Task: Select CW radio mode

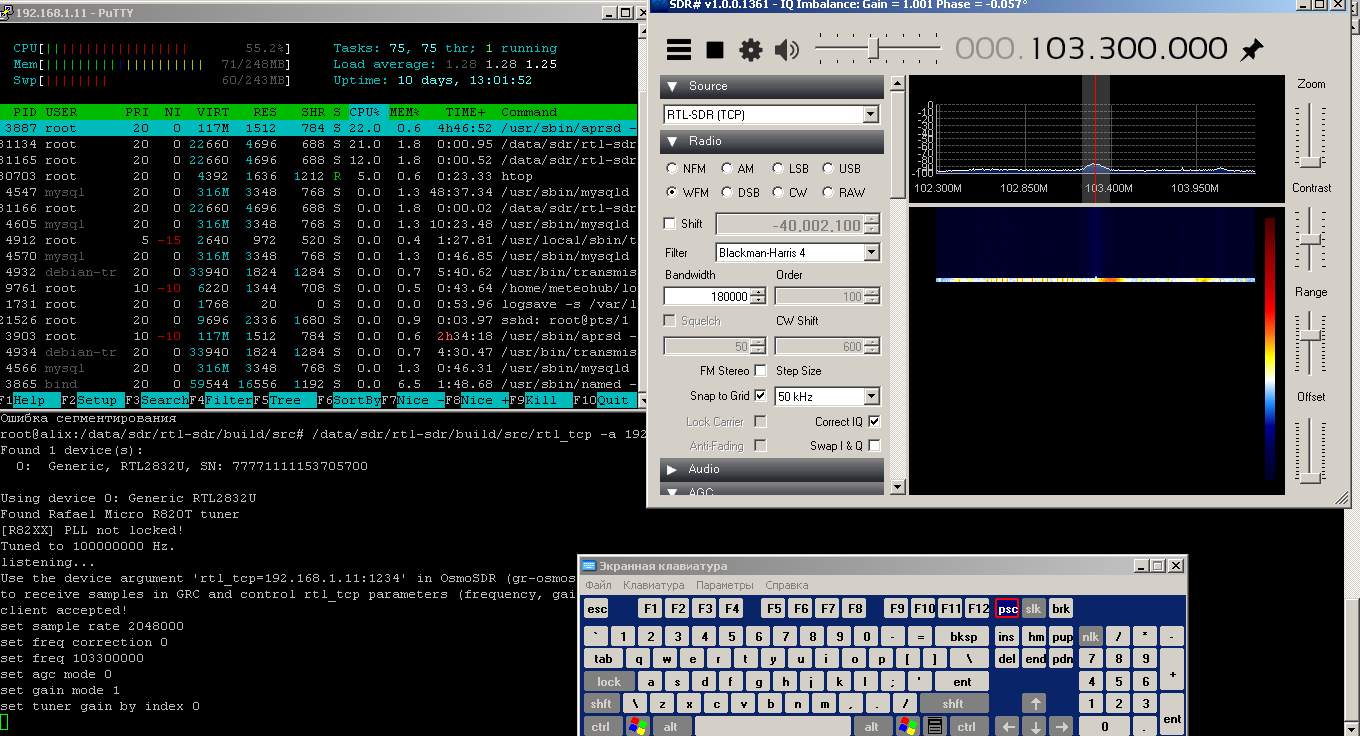Action: 788,192
